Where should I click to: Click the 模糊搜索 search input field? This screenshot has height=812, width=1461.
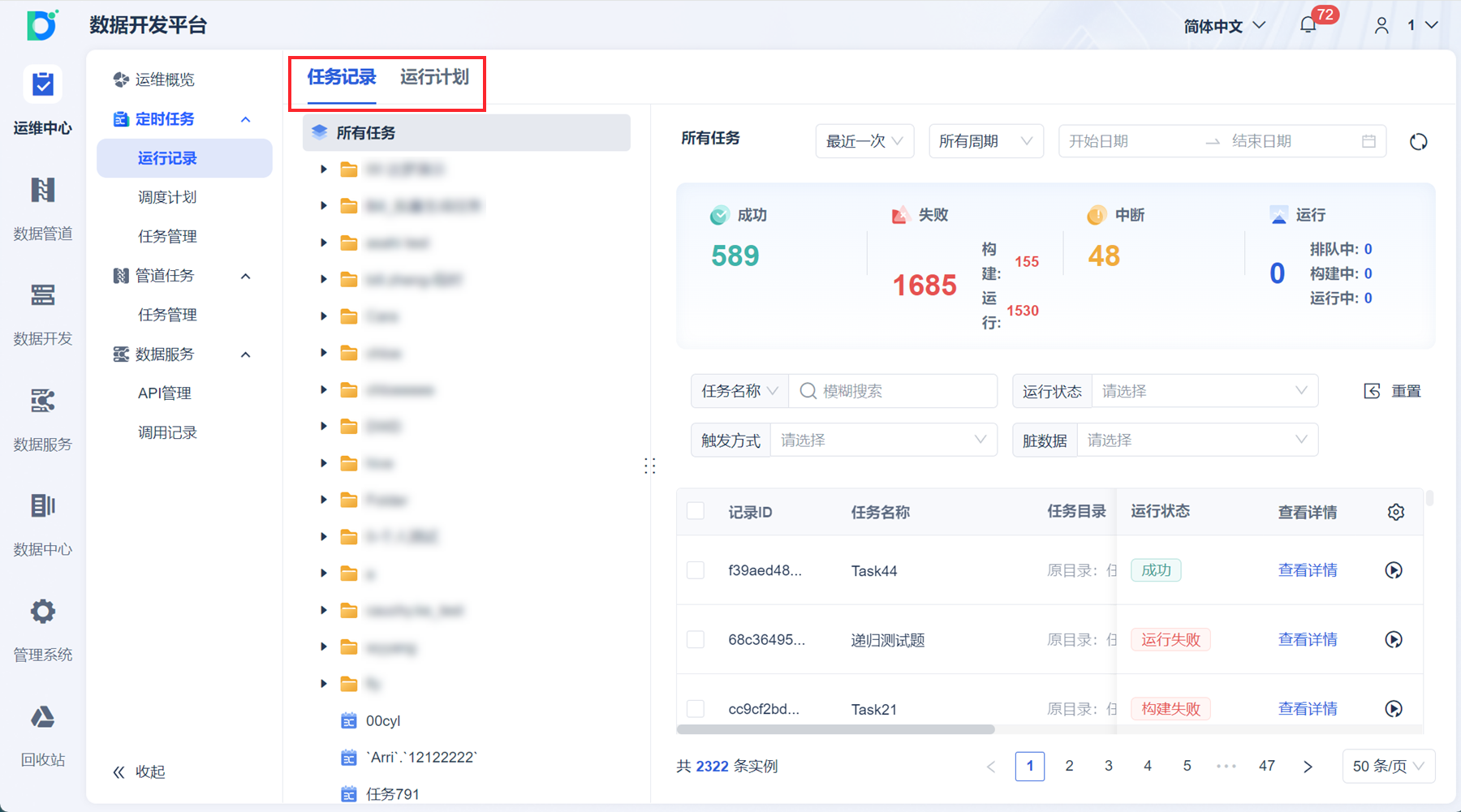(x=901, y=391)
